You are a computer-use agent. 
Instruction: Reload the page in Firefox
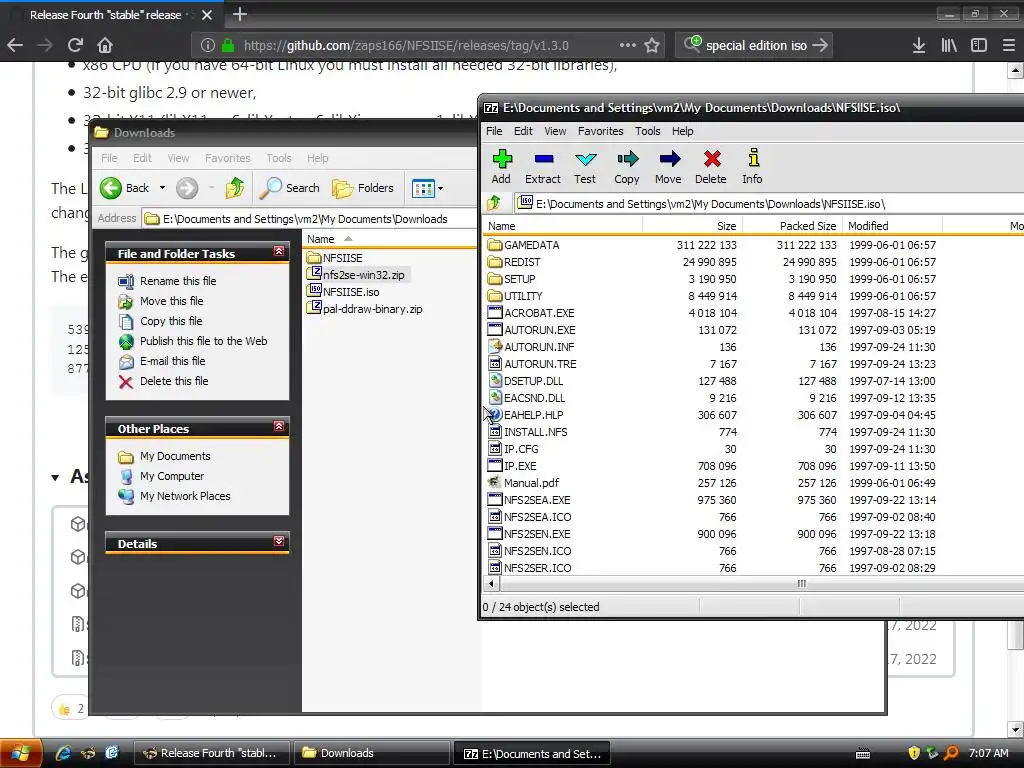click(x=75, y=45)
